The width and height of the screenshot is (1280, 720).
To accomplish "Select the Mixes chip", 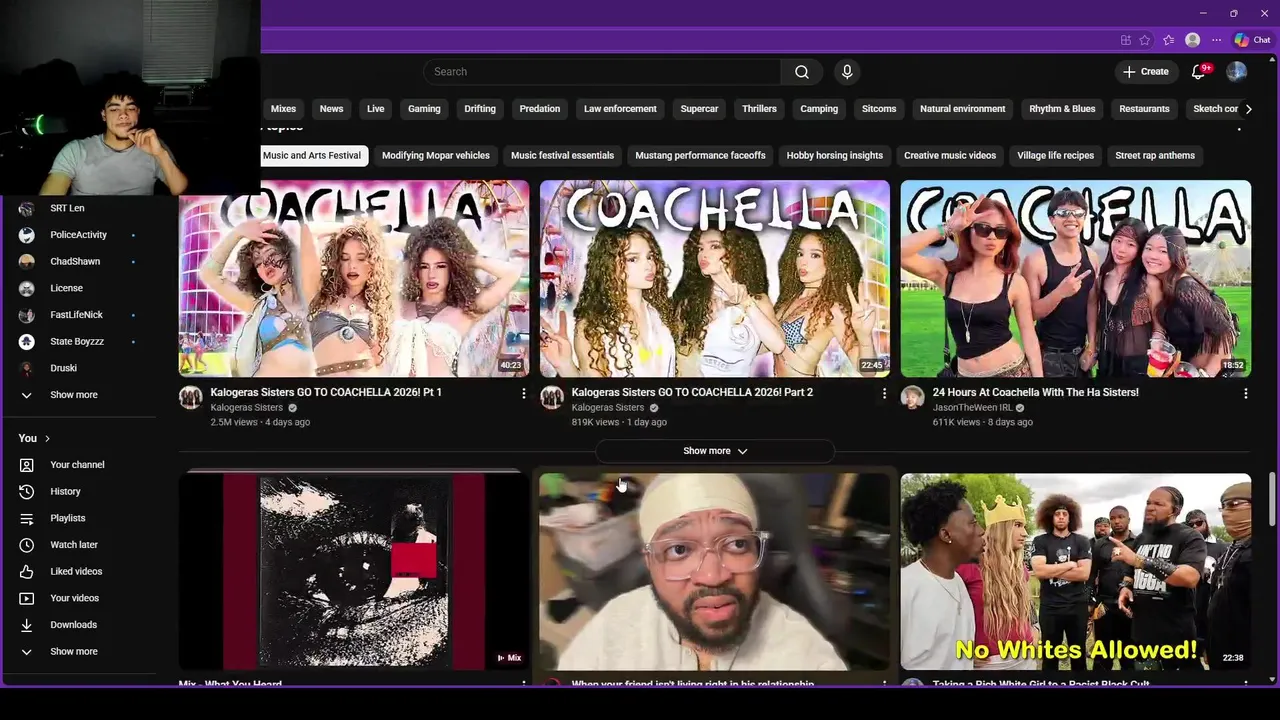I will (x=283, y=109).
